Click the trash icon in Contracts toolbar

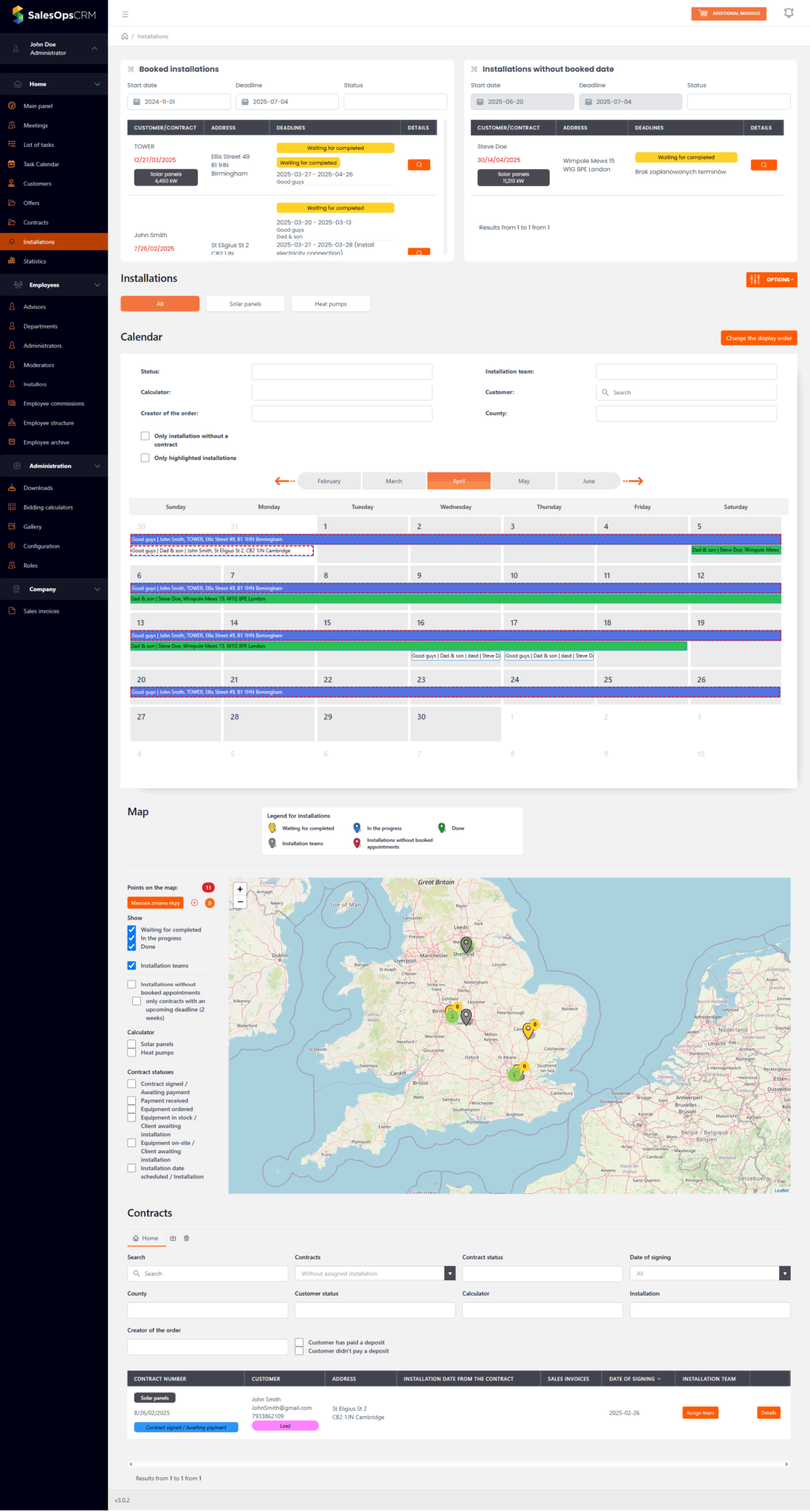point(186,1238)
